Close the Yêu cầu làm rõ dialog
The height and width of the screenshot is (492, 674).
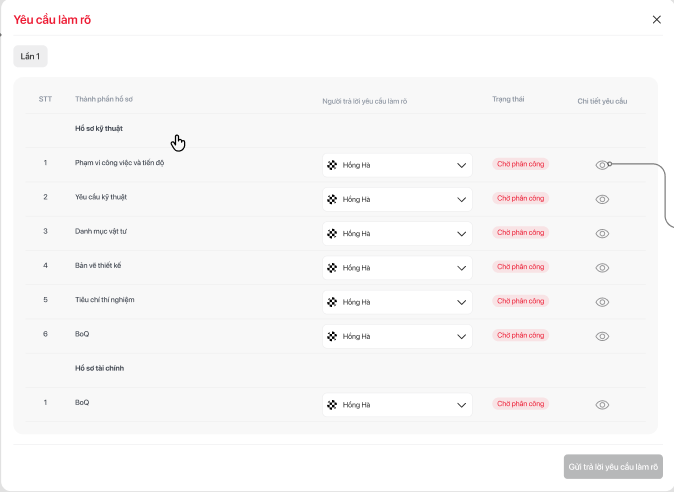(656, 19)
